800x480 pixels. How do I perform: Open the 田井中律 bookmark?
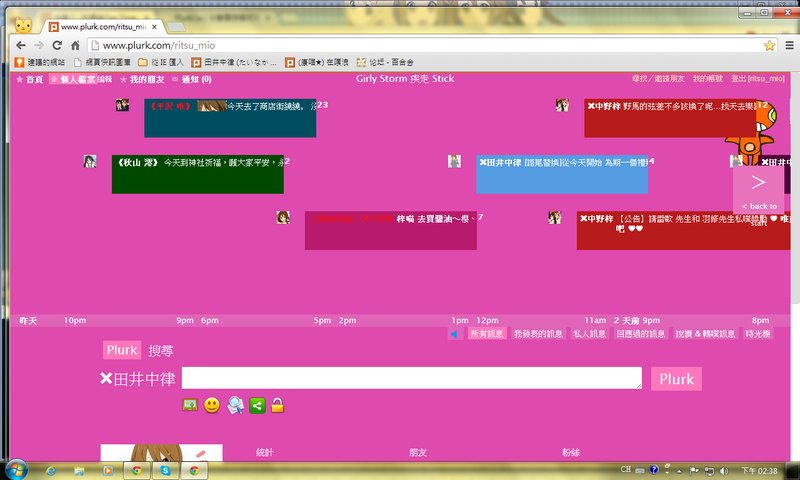click(x=234, y=62)
